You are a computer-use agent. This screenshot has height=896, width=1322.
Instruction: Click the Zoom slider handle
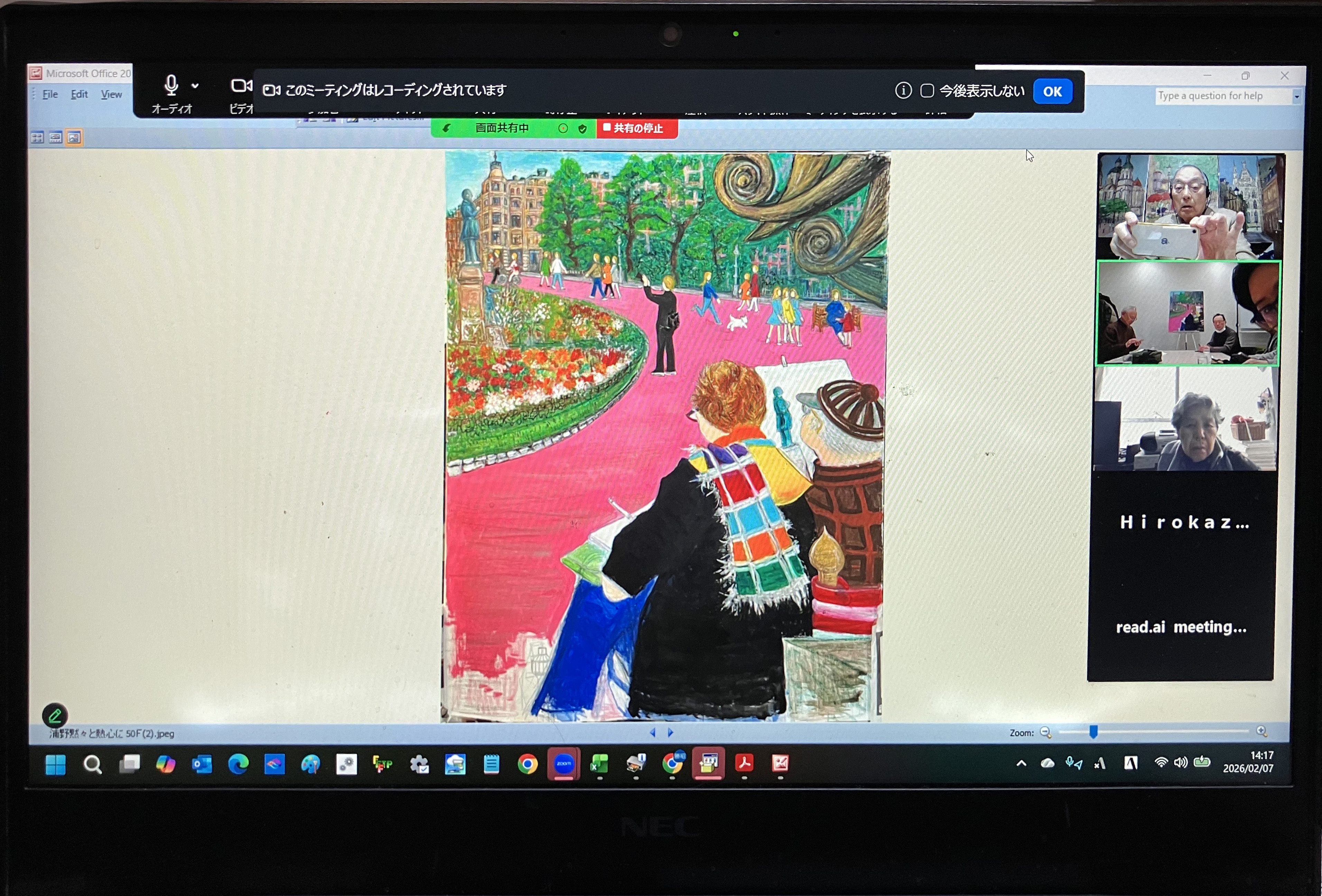(x=1093, y=731)
